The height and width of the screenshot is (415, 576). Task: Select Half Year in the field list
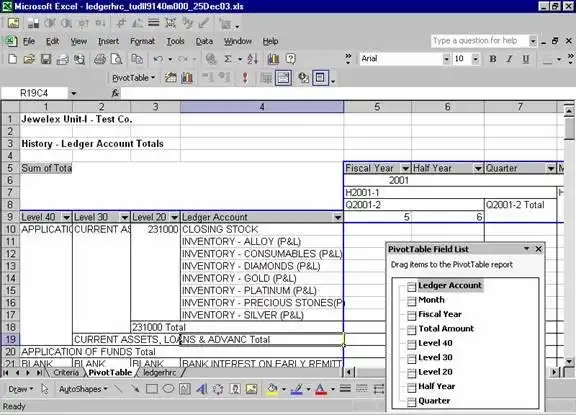436,386
